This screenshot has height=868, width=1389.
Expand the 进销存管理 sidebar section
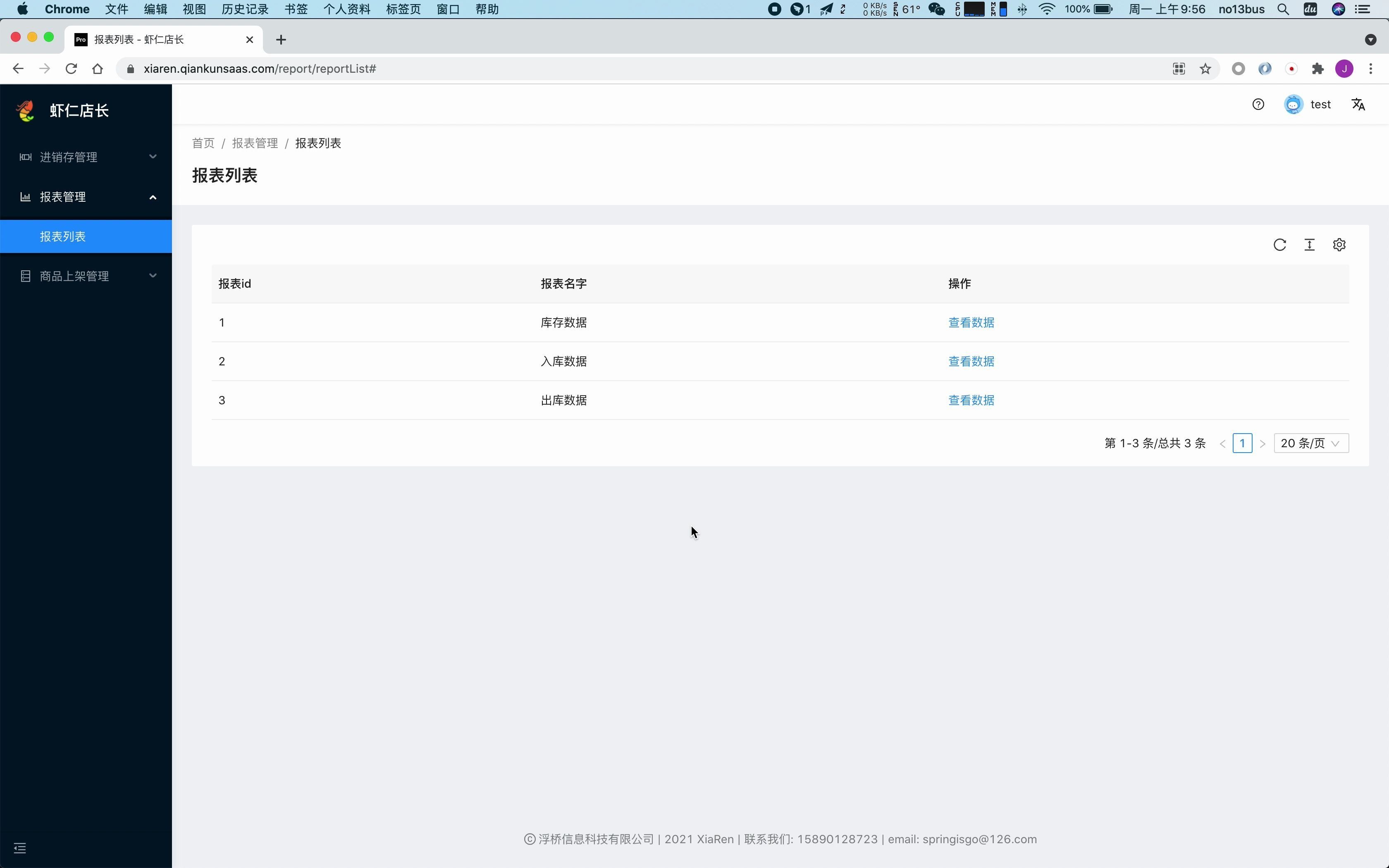coord(86,157)
